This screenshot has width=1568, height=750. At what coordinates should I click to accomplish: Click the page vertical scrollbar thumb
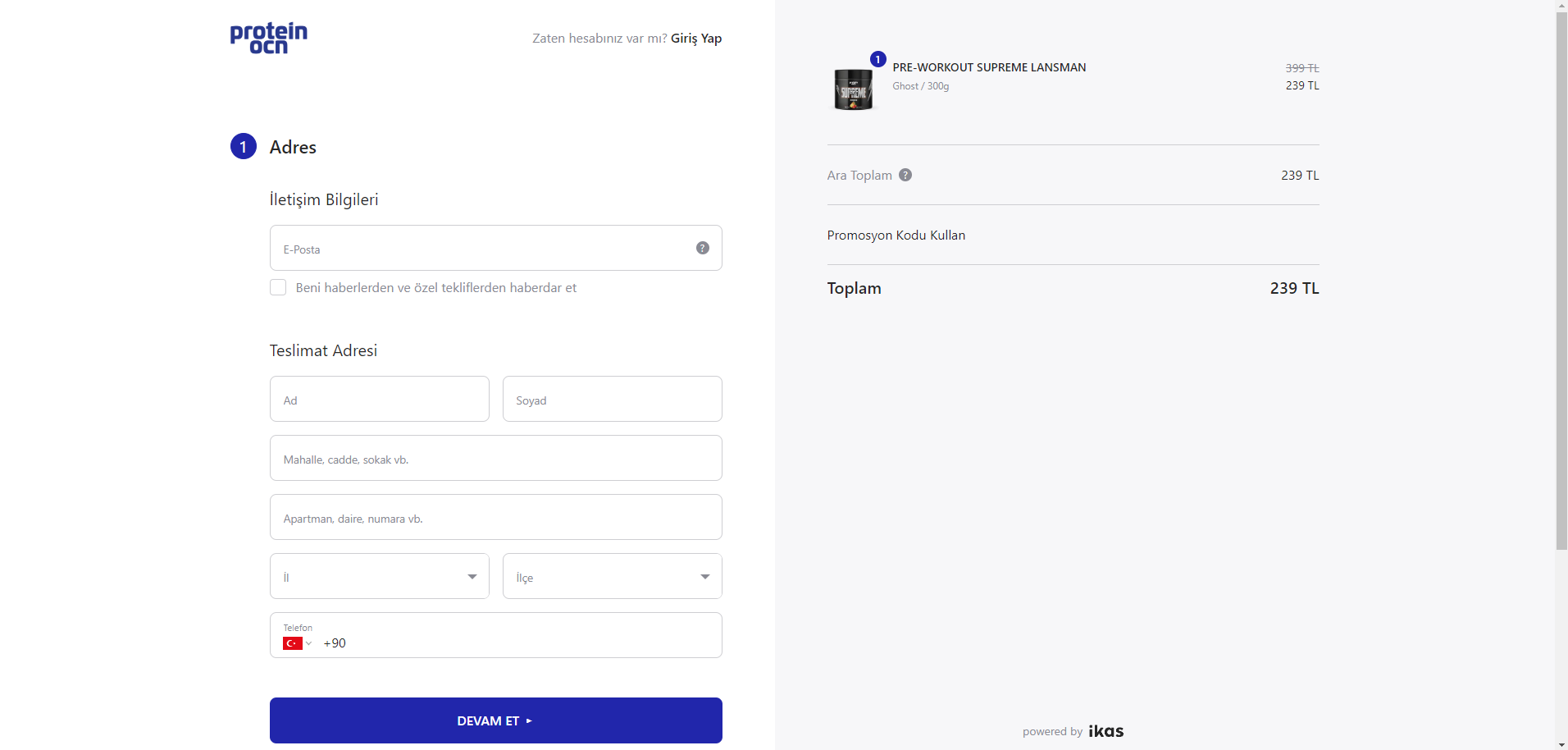point(1561,281)
